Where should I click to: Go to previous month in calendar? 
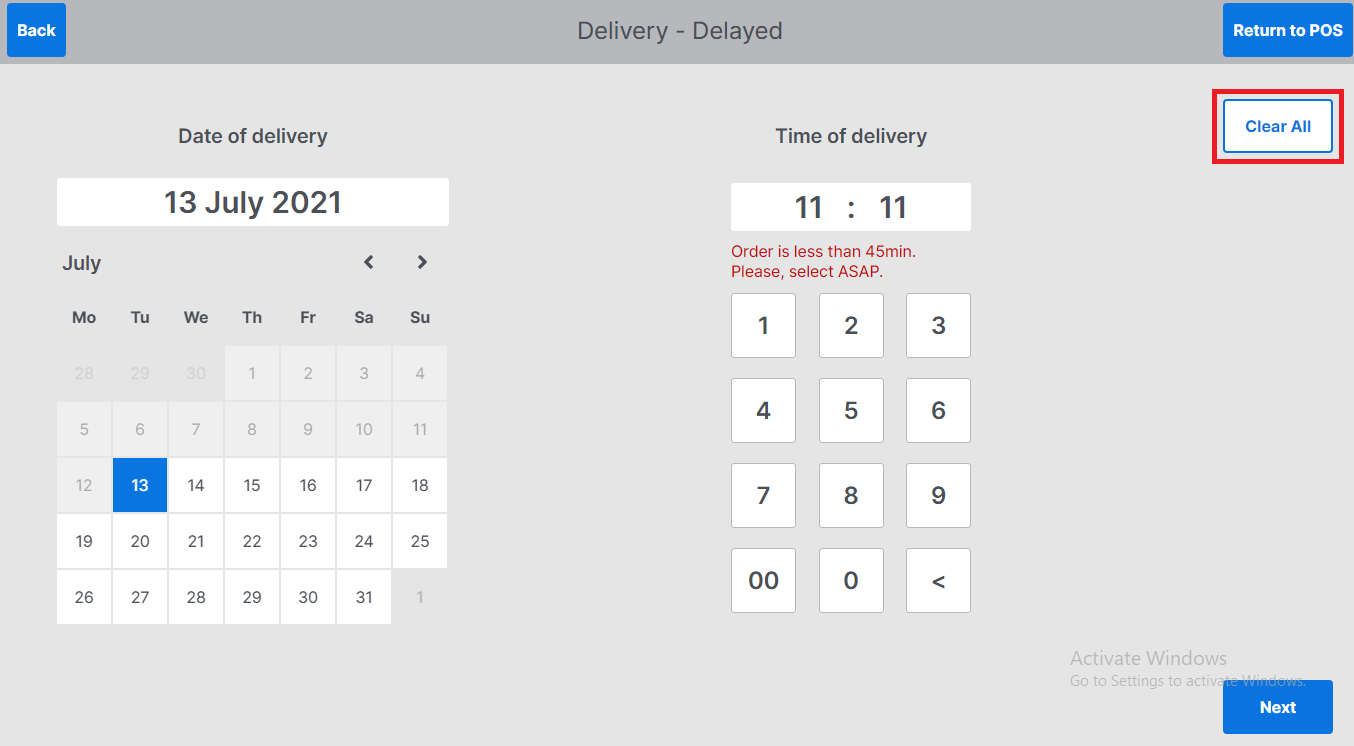point(369,262)
